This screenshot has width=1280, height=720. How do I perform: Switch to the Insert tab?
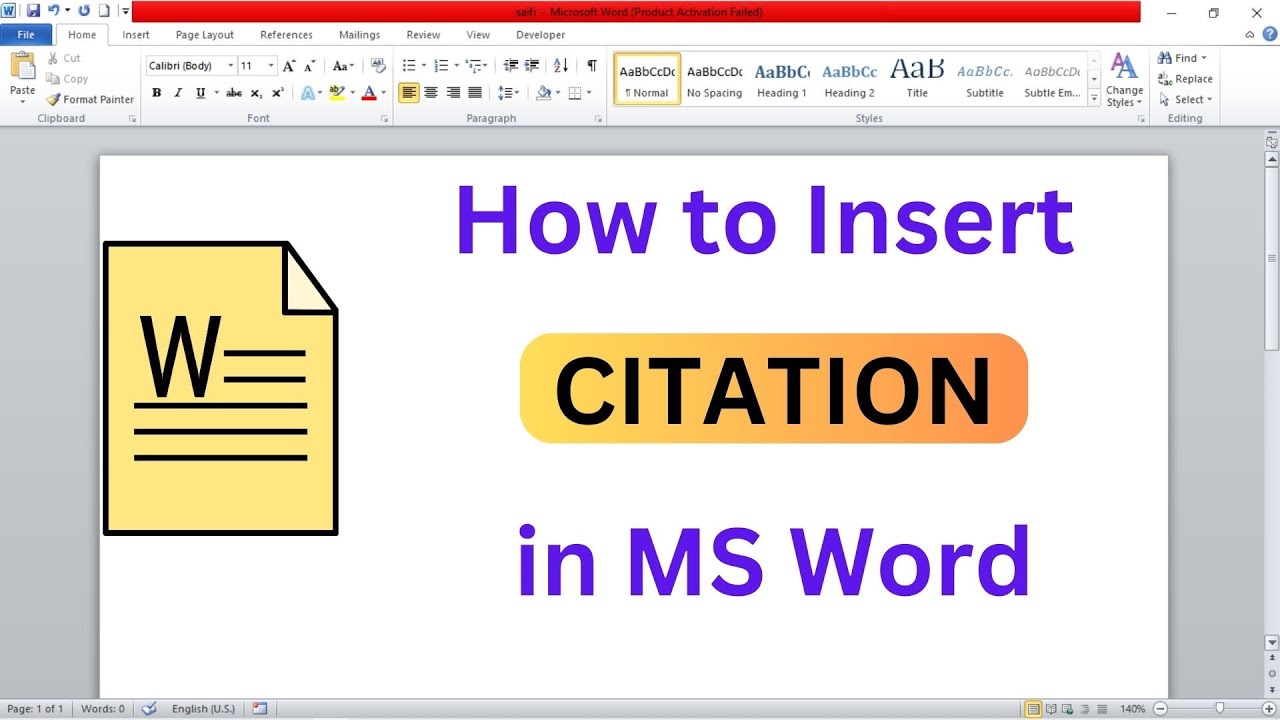136,35
